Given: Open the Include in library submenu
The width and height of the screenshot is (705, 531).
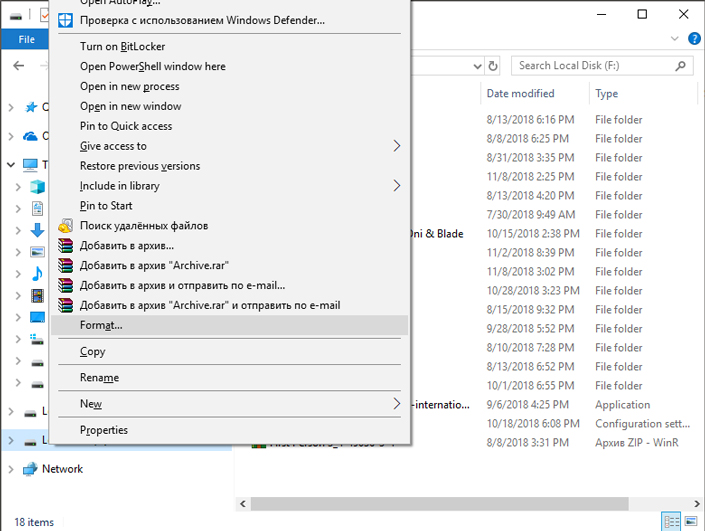Looking at the screenshot, I should pyautogui.click(x=229, y=186).
